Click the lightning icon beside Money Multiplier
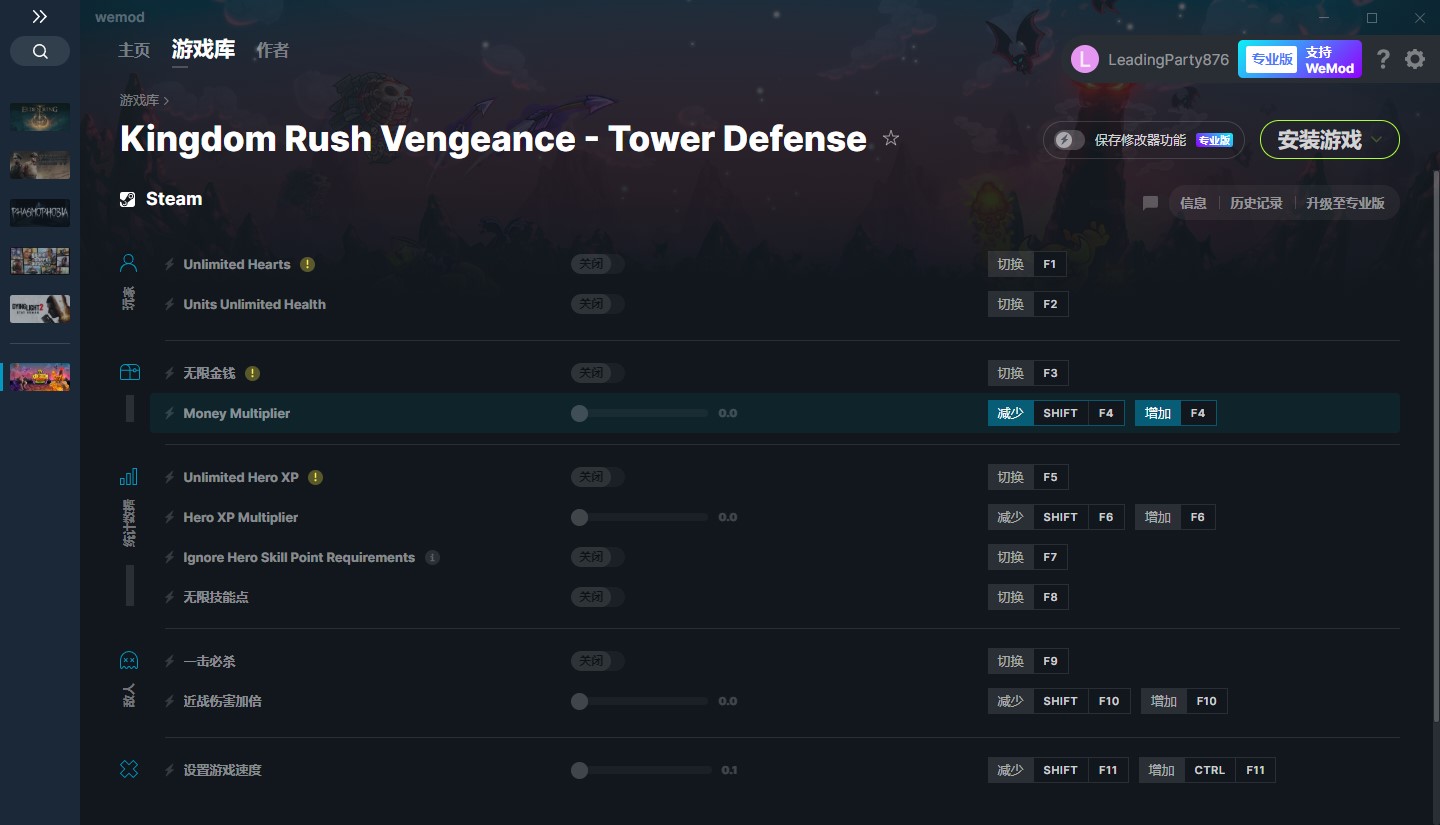This screenshot has width=1440, height=825. click(x=169, y=413)
